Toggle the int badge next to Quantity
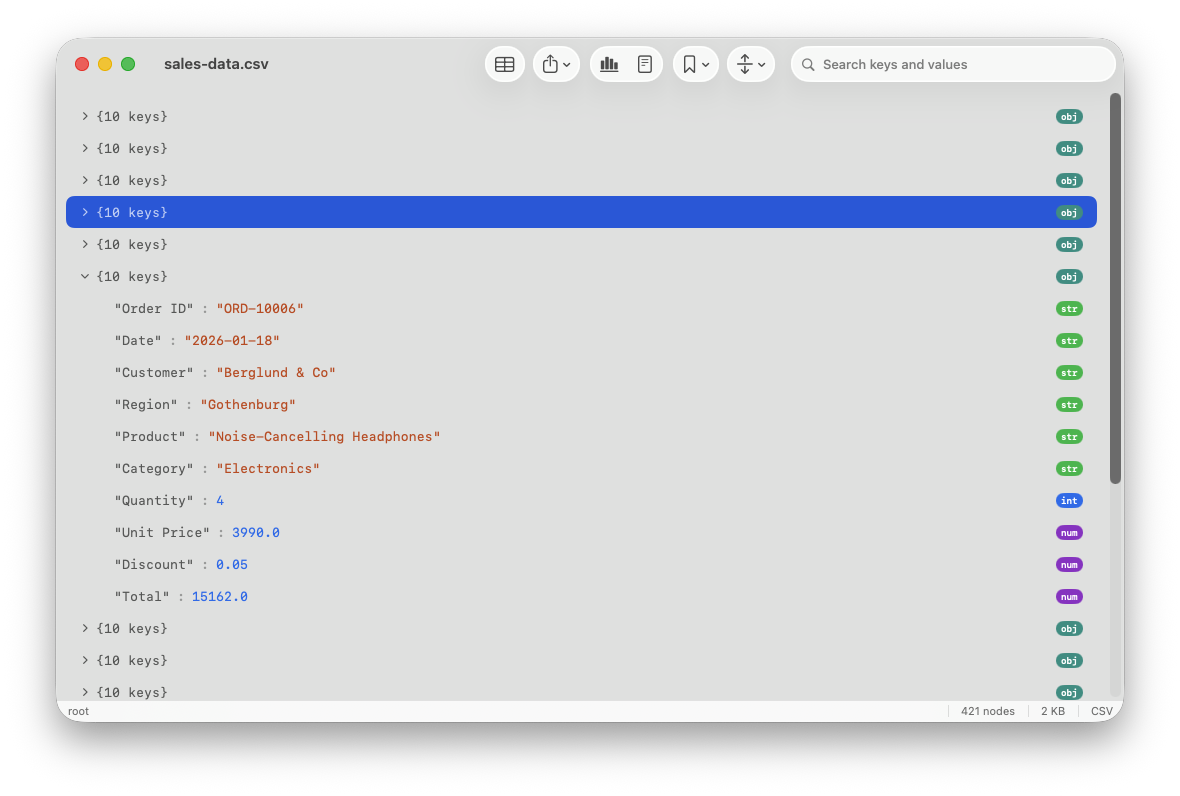Viewport: 1180px width, 796px height. (1069, 500)
